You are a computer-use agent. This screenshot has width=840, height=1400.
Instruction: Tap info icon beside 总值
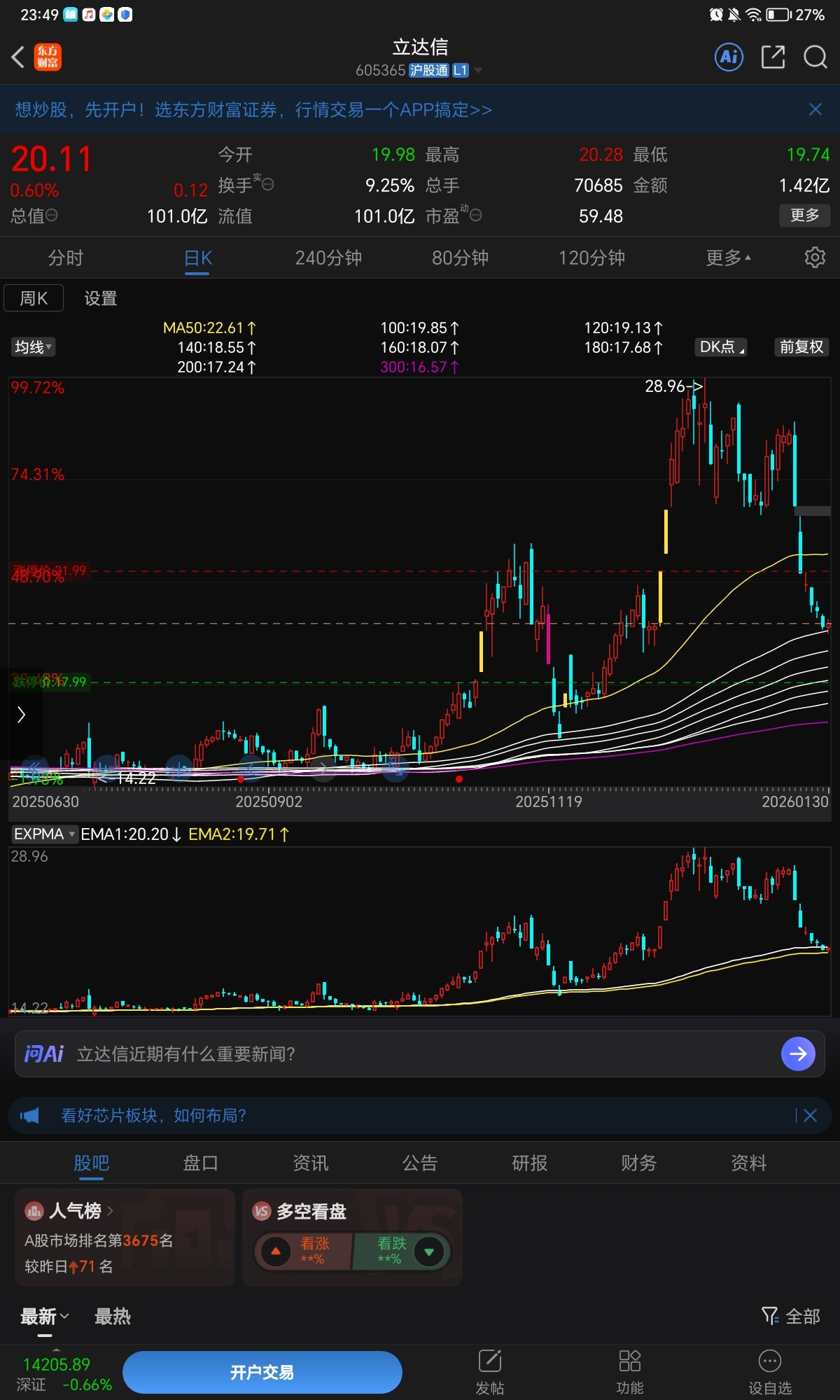pos(52,215)
